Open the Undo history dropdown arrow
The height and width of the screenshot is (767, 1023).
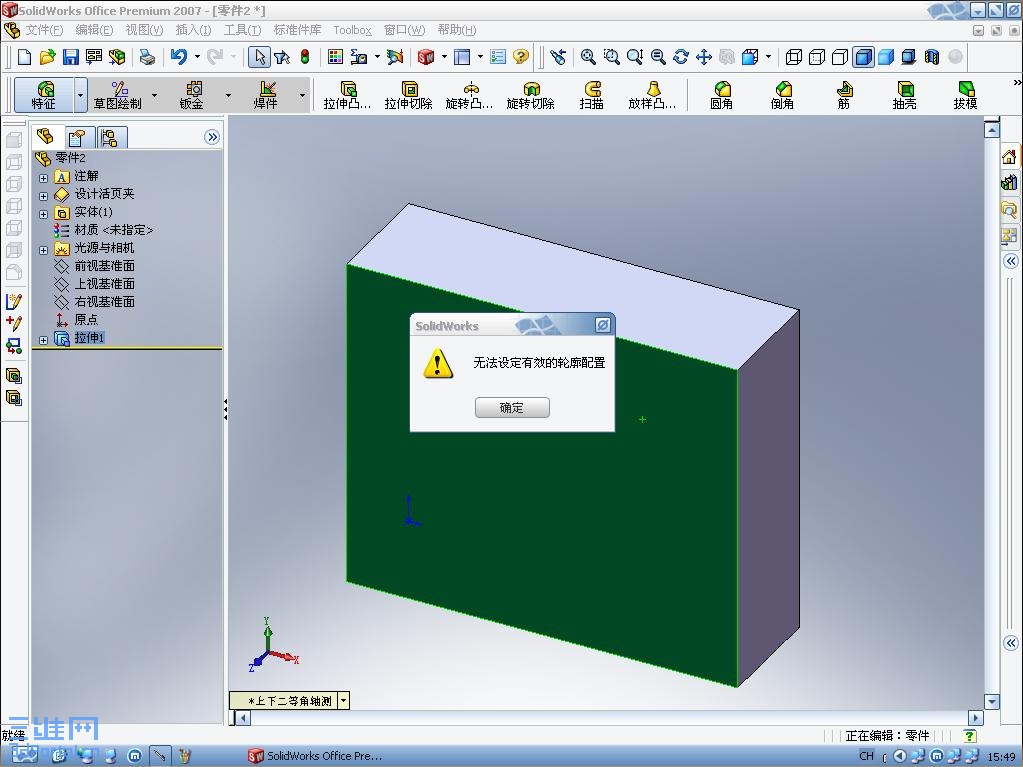197,57
